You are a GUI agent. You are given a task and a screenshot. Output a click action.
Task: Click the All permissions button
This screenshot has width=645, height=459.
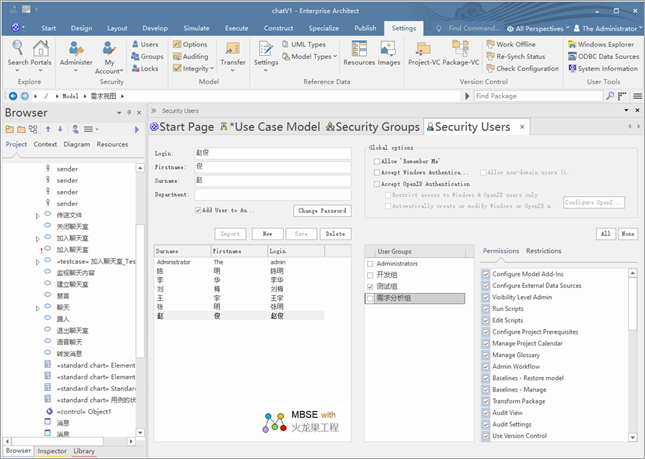606,234
